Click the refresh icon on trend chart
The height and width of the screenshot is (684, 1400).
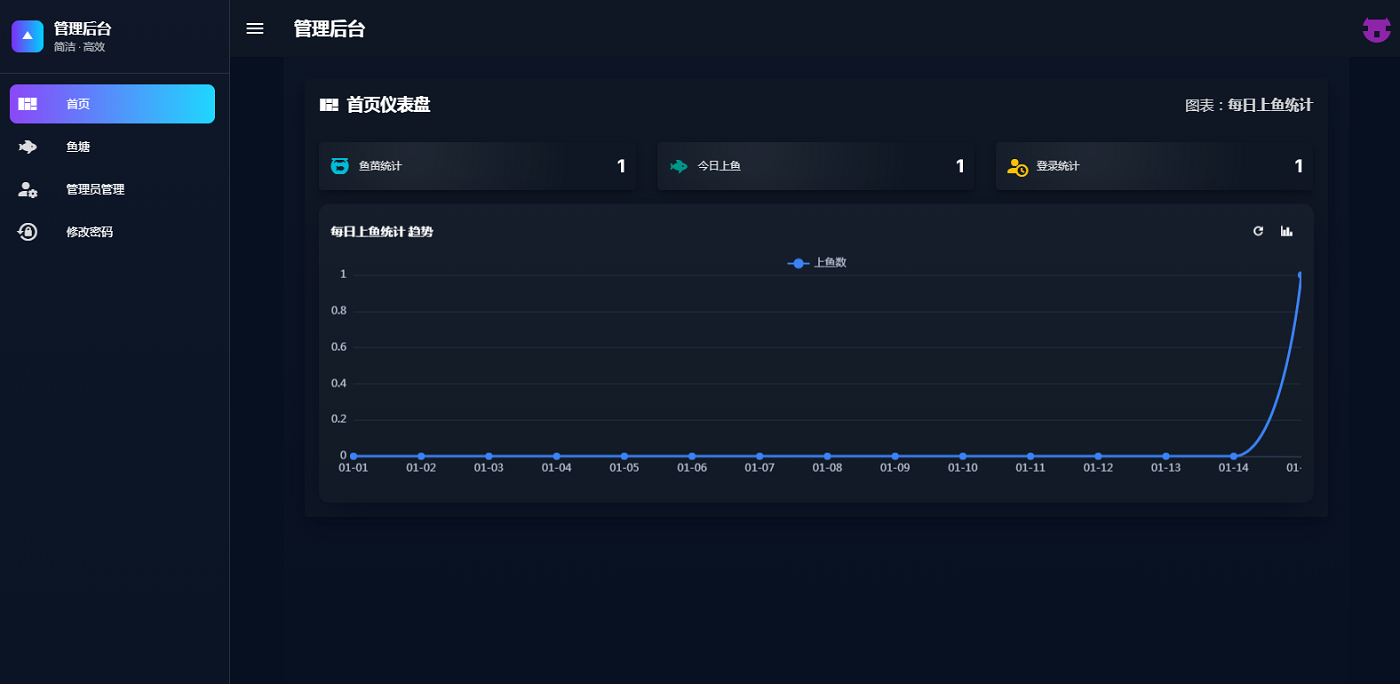(x=1258, y=231)
